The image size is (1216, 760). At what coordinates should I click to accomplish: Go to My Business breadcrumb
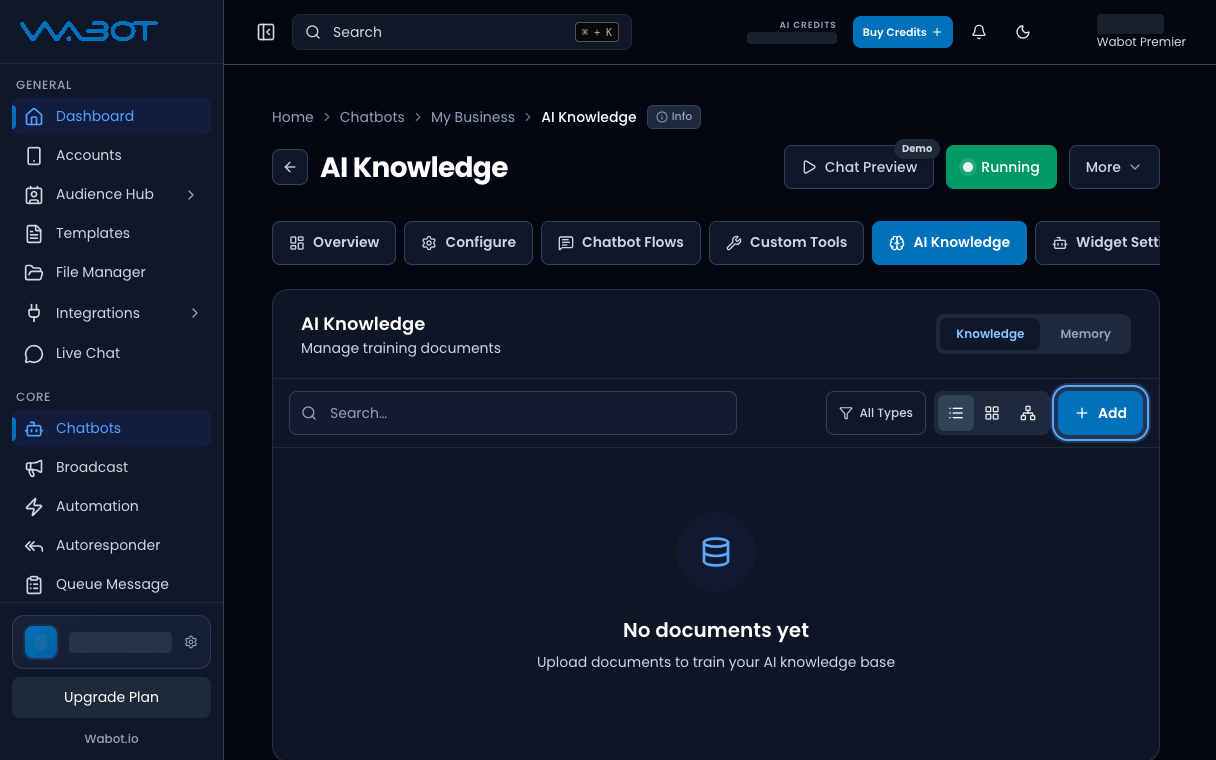[473, 117]
